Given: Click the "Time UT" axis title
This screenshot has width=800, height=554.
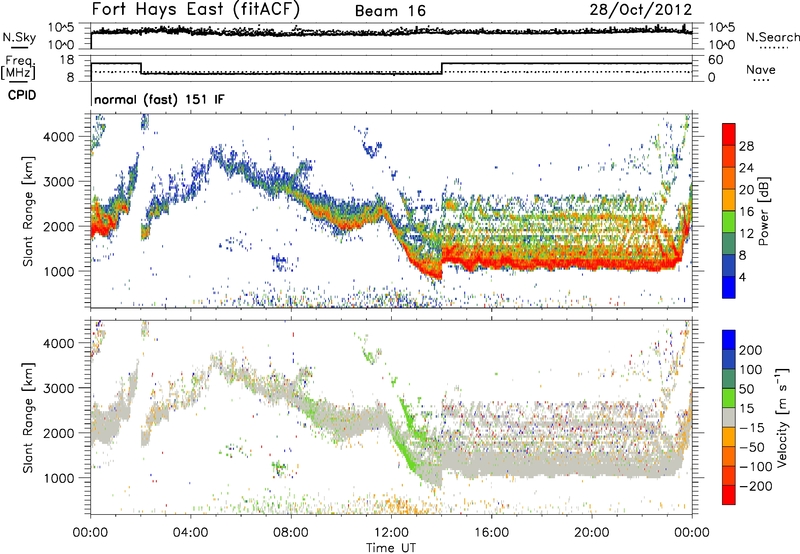Looking at the screenshot, I should [391, 548].
